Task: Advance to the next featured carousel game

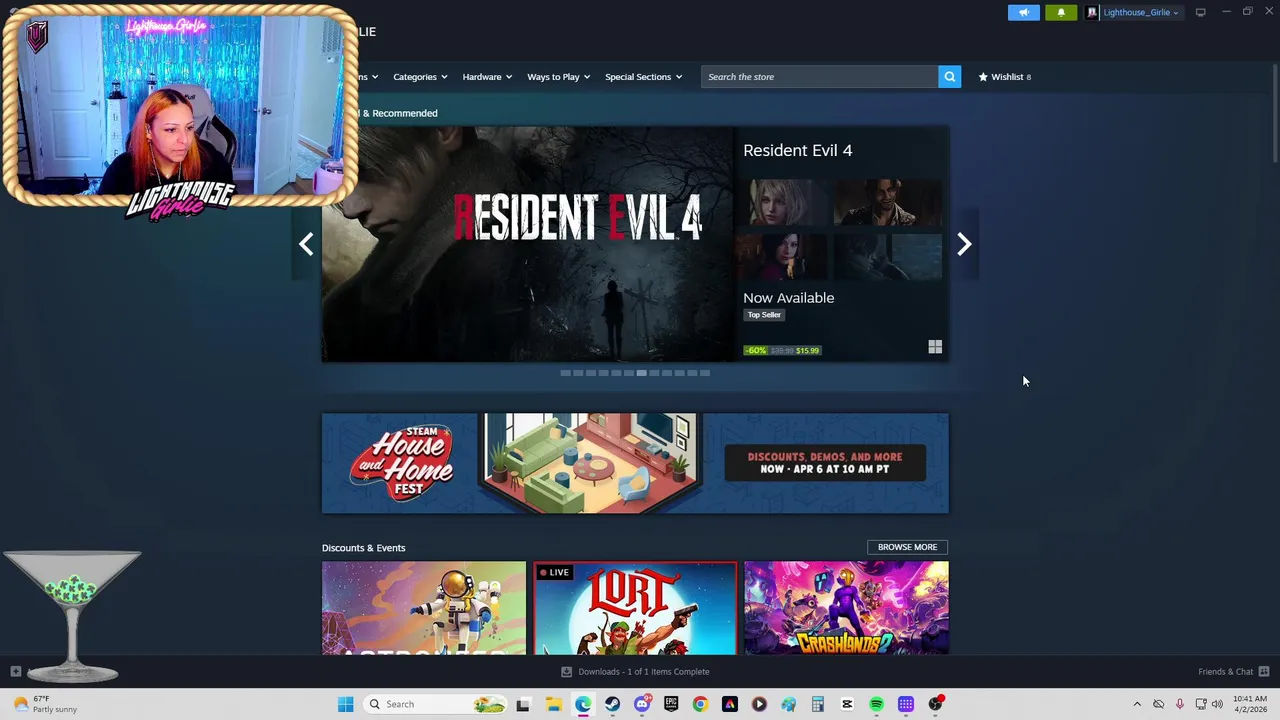Action: click(964, 244)
